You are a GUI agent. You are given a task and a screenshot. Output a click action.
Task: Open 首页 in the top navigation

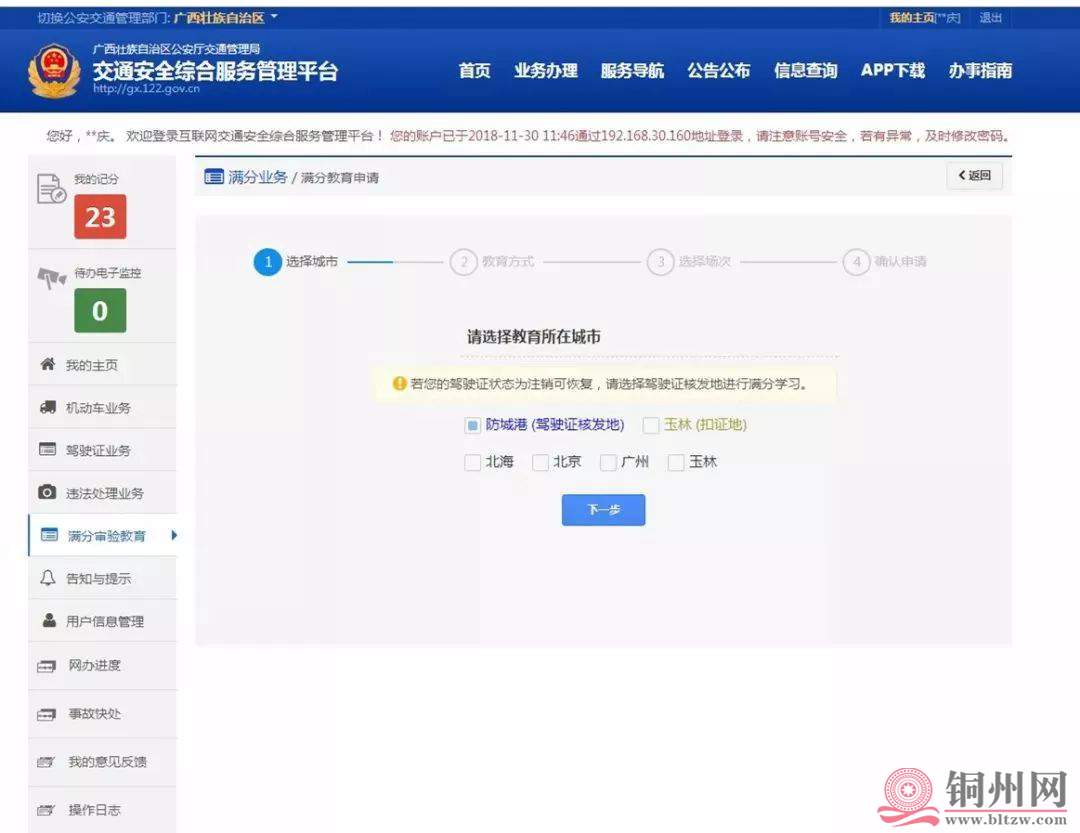(475, 70)
